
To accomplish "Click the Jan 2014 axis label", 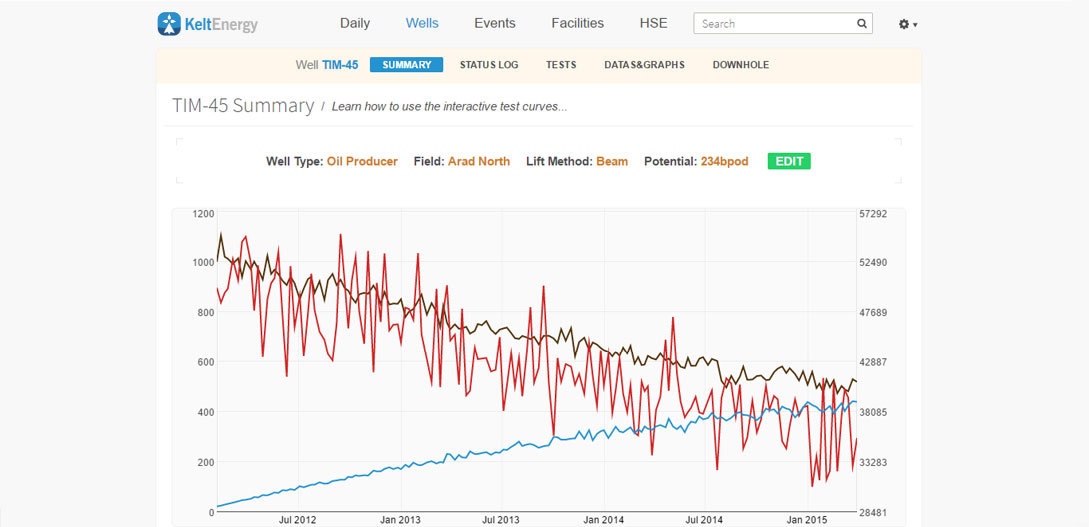I will point(604,519).
